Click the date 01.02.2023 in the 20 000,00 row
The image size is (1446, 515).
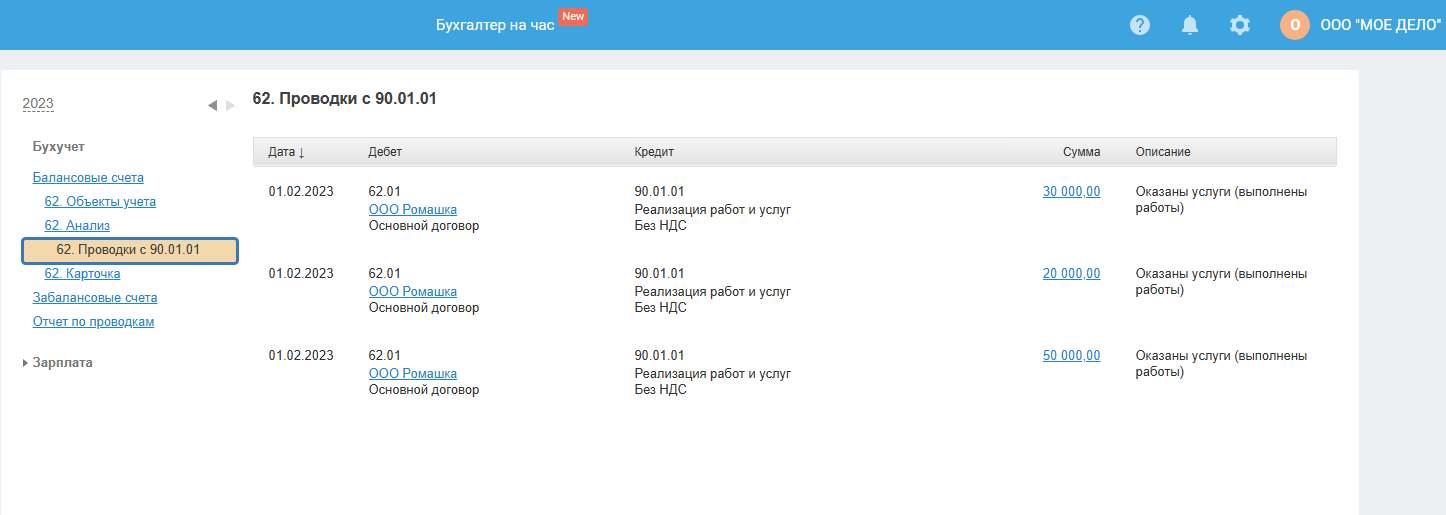[301, 274]
